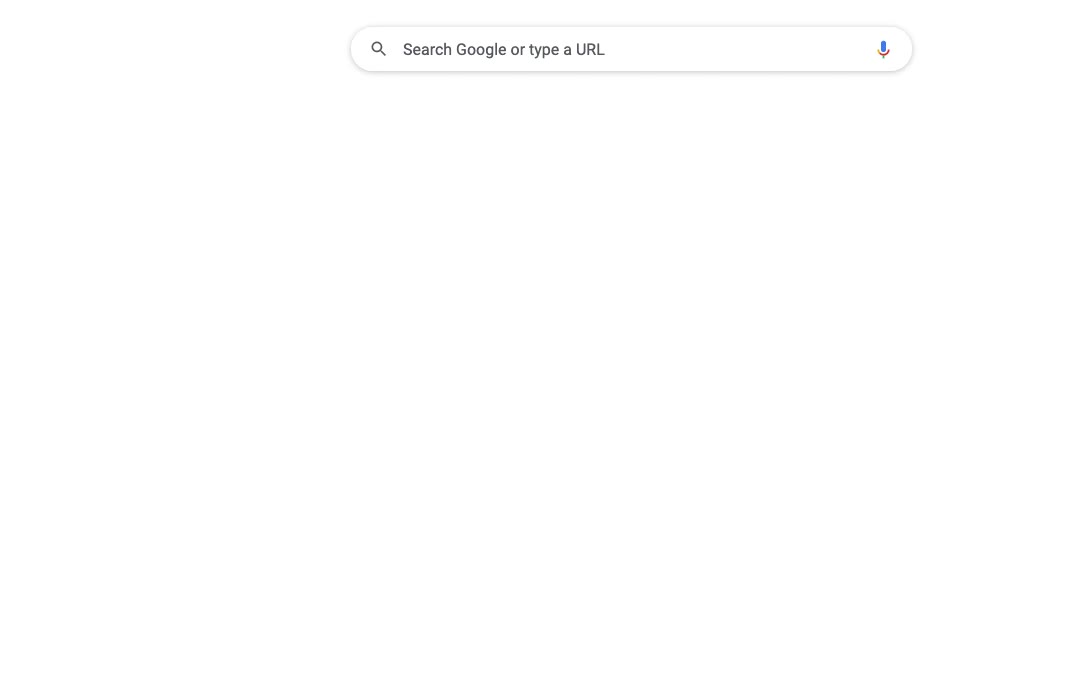This screenshot has width=1080, height=674.
Task: Click the 'URL' text in the search bar
Action: coord(590,50)
